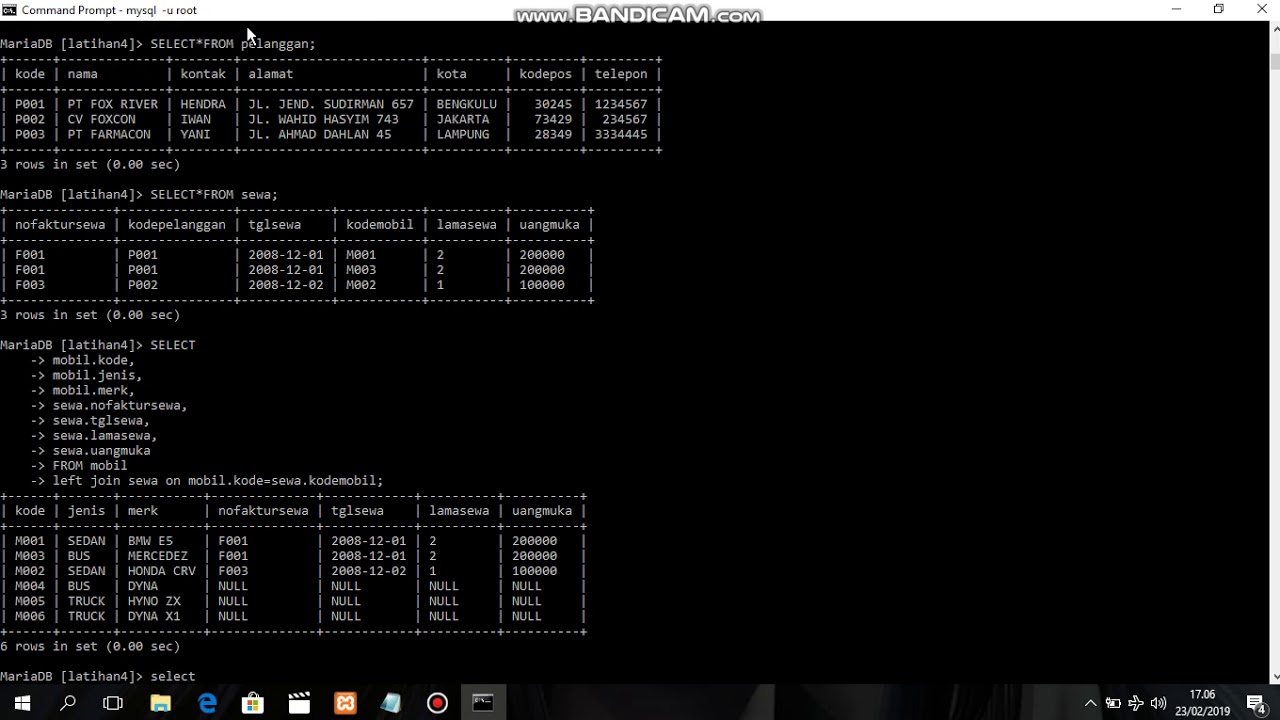Screen dimensions: 1280x720
Task: Click 'JL. JEND. SUDIRMAN 657' address
Action: [331, 104]
